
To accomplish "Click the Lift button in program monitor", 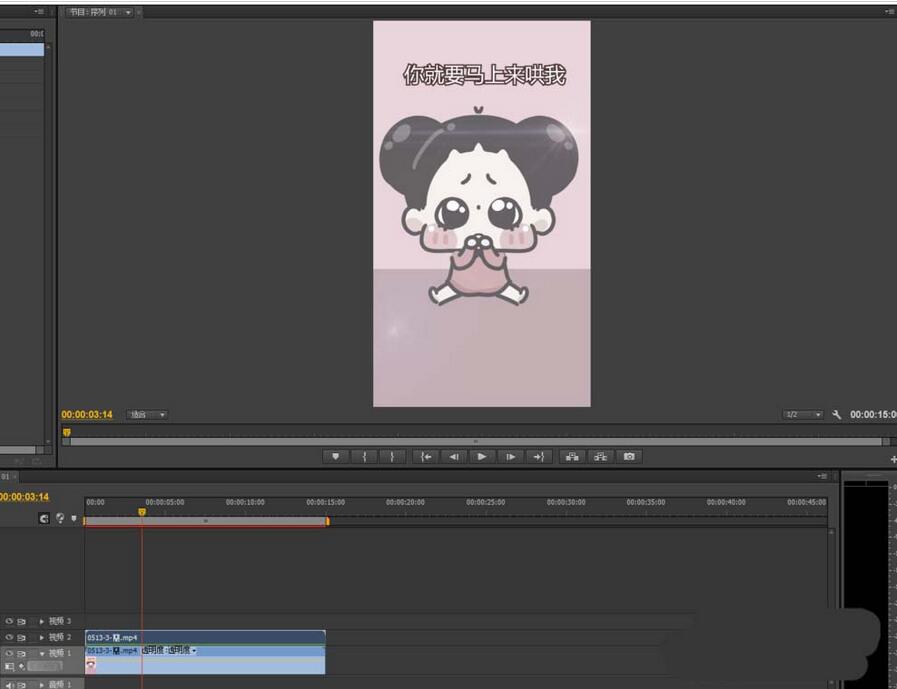I will 572,456.
